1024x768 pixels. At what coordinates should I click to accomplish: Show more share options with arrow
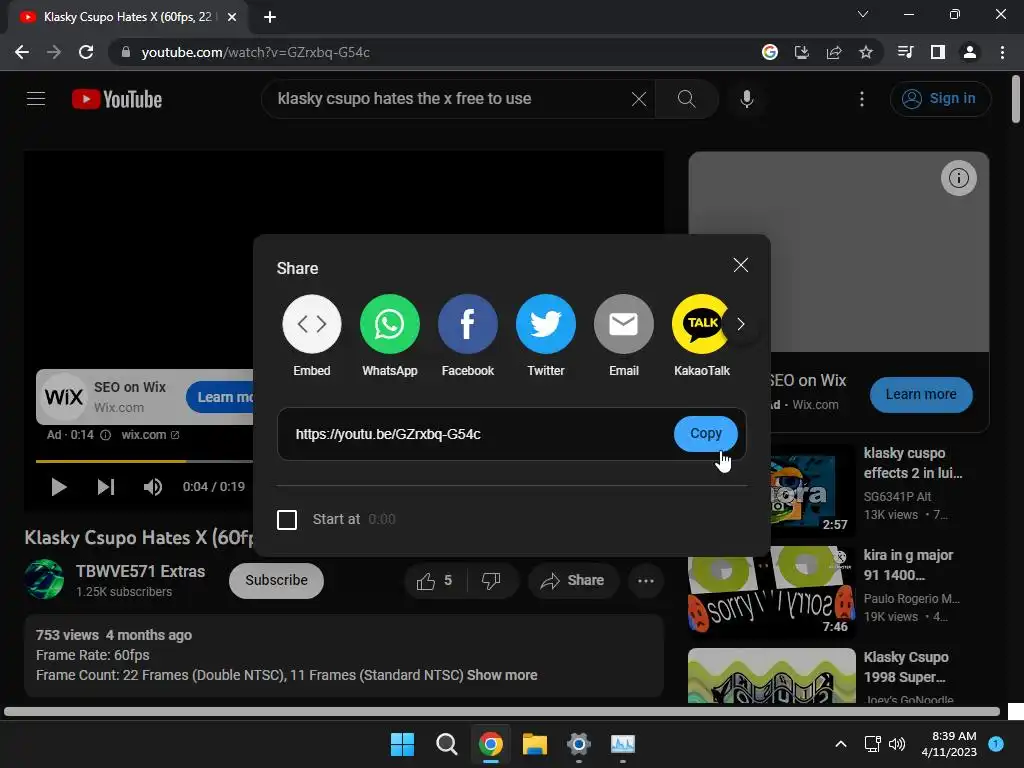coord(741,324)
